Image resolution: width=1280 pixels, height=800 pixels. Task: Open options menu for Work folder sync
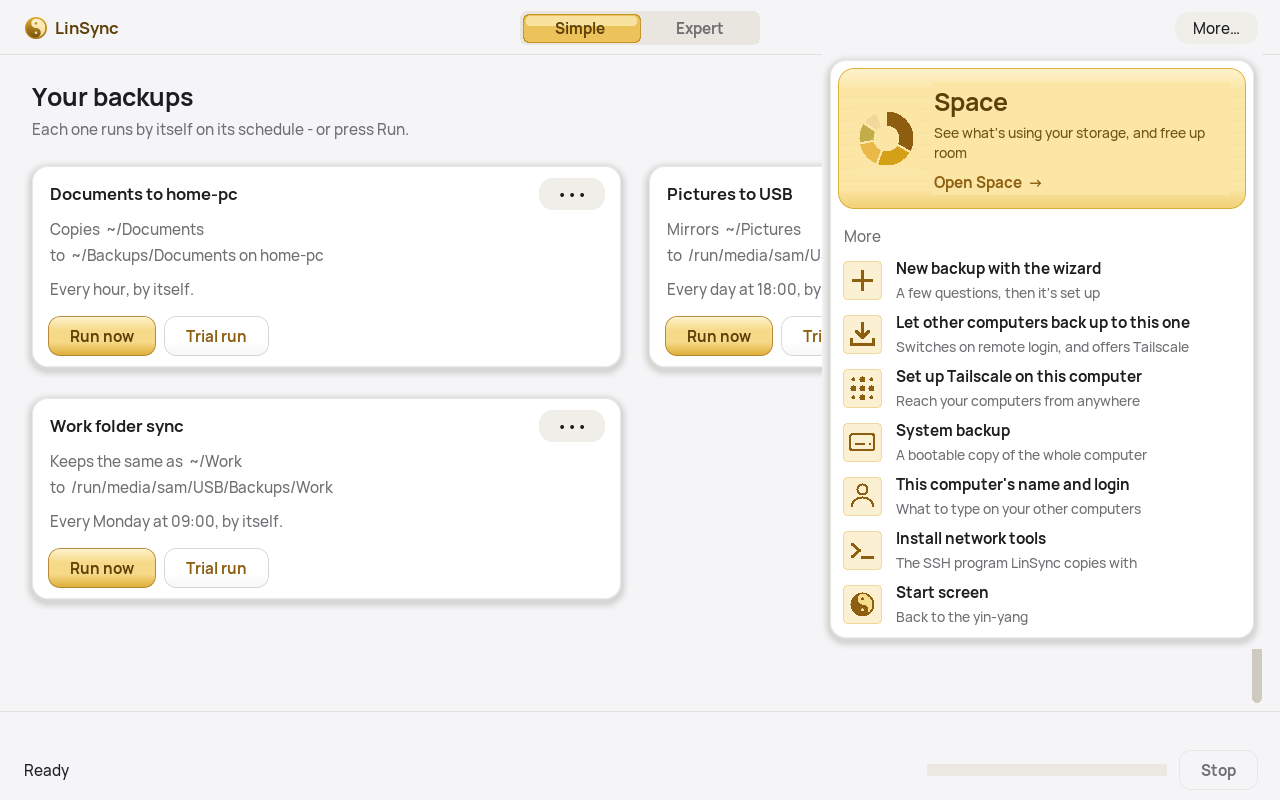pyautogui.click(x=572, y=426)
